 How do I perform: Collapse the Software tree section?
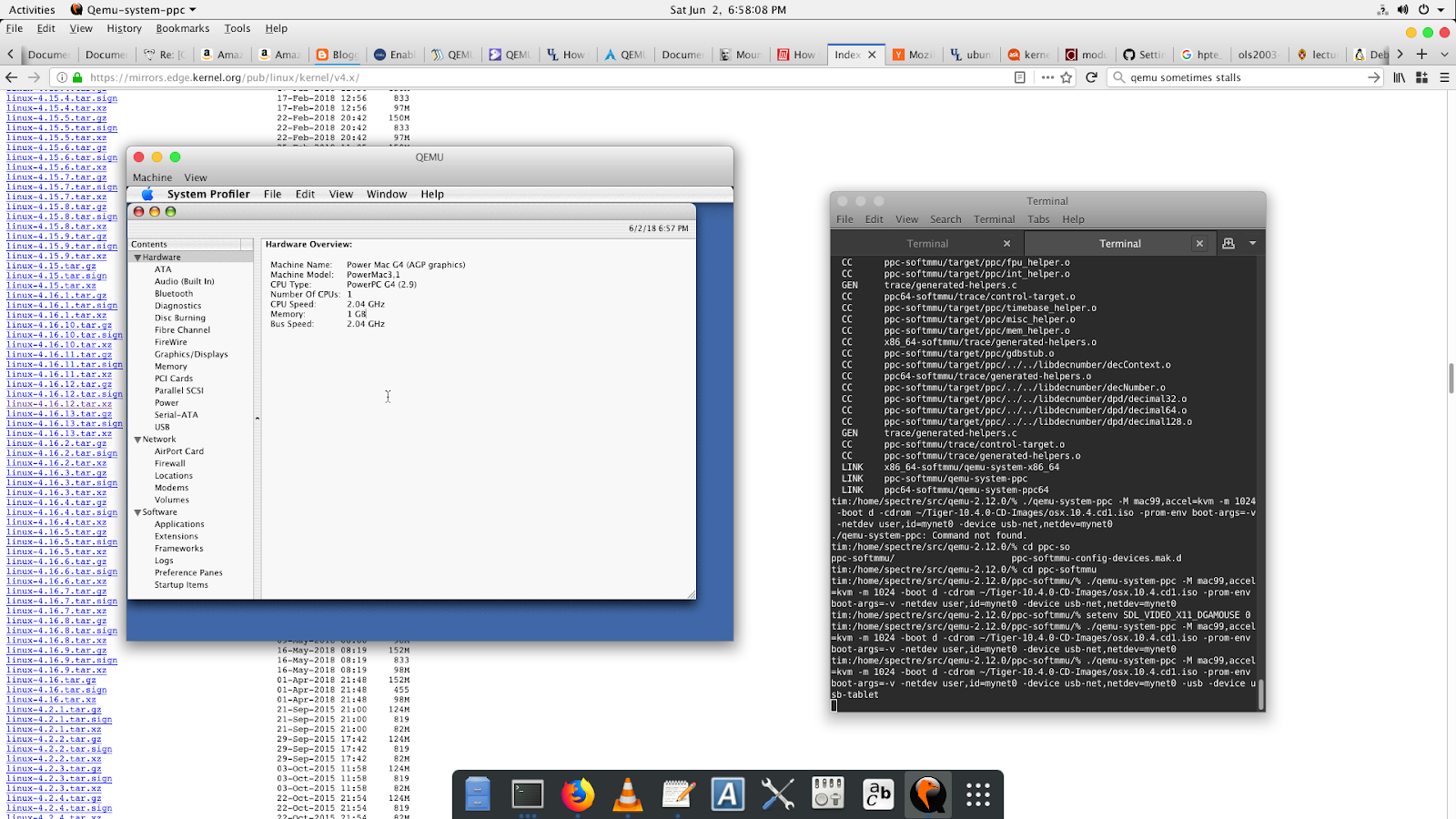point(138,512)
